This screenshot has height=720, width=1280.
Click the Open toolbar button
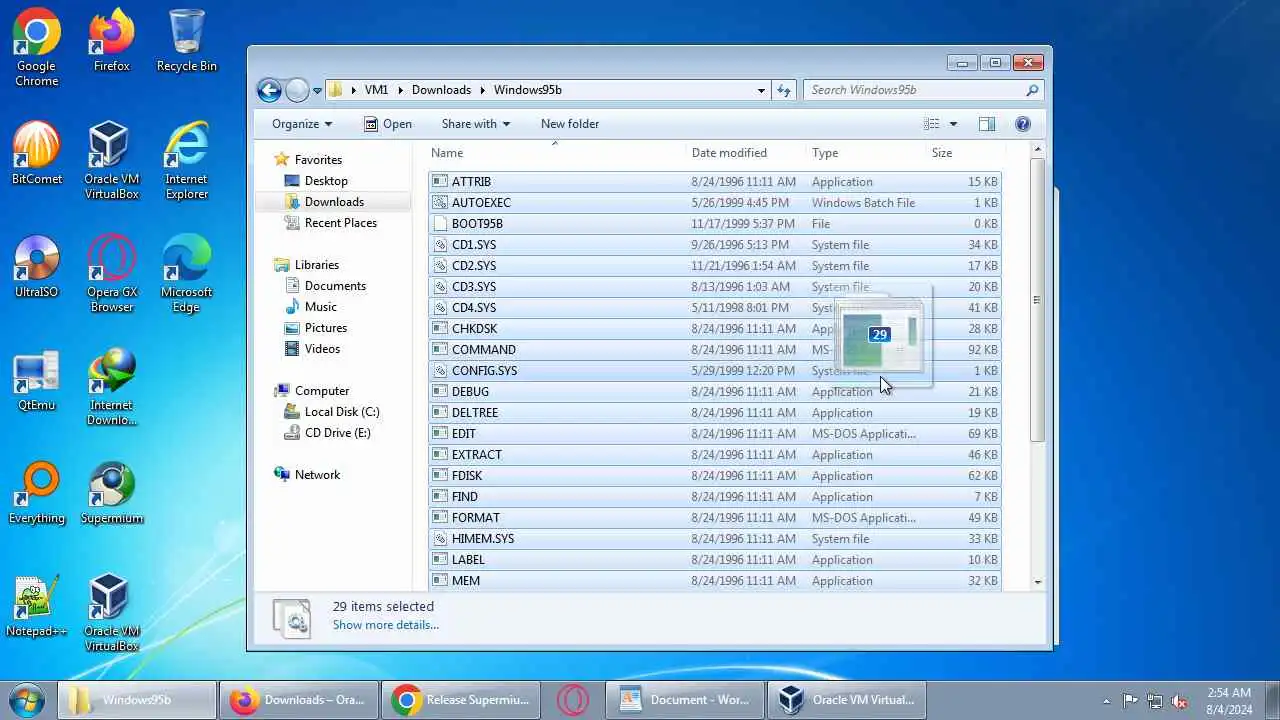click(x=388, y=124)
